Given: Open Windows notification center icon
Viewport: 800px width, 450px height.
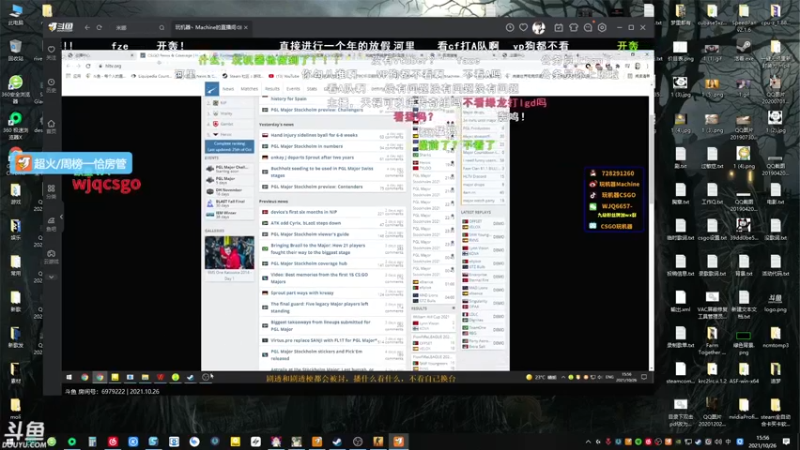Looking at the screenshot, I should tap(786, 442).
